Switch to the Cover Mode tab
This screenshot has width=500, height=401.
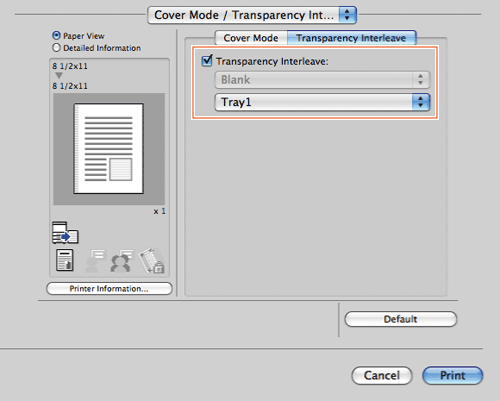click(x=251, y=38)
